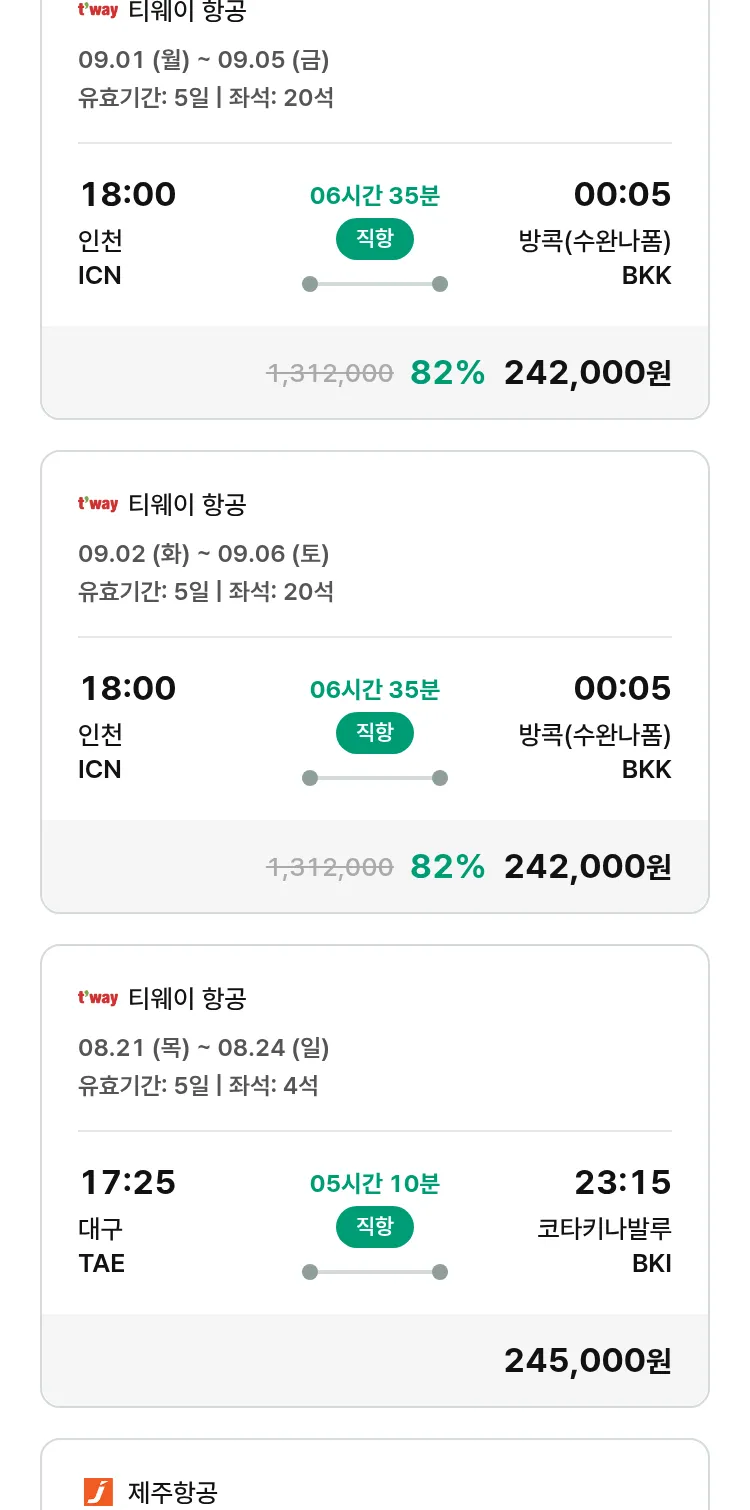Viewport: 750px width, 1510px height.
Task: Open the 09.01 (월) ~ 09.05 (금) flight dates
Action: [203, 59]
